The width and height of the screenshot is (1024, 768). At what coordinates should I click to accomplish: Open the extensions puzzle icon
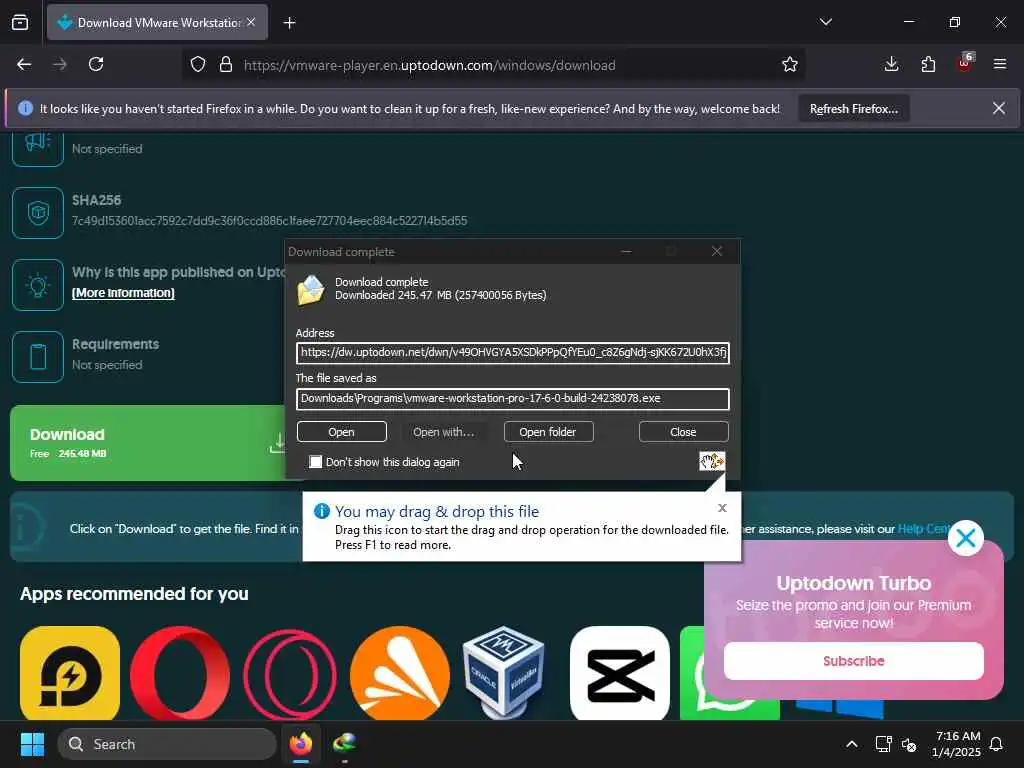pyautogui.click(x=928, y=65)
